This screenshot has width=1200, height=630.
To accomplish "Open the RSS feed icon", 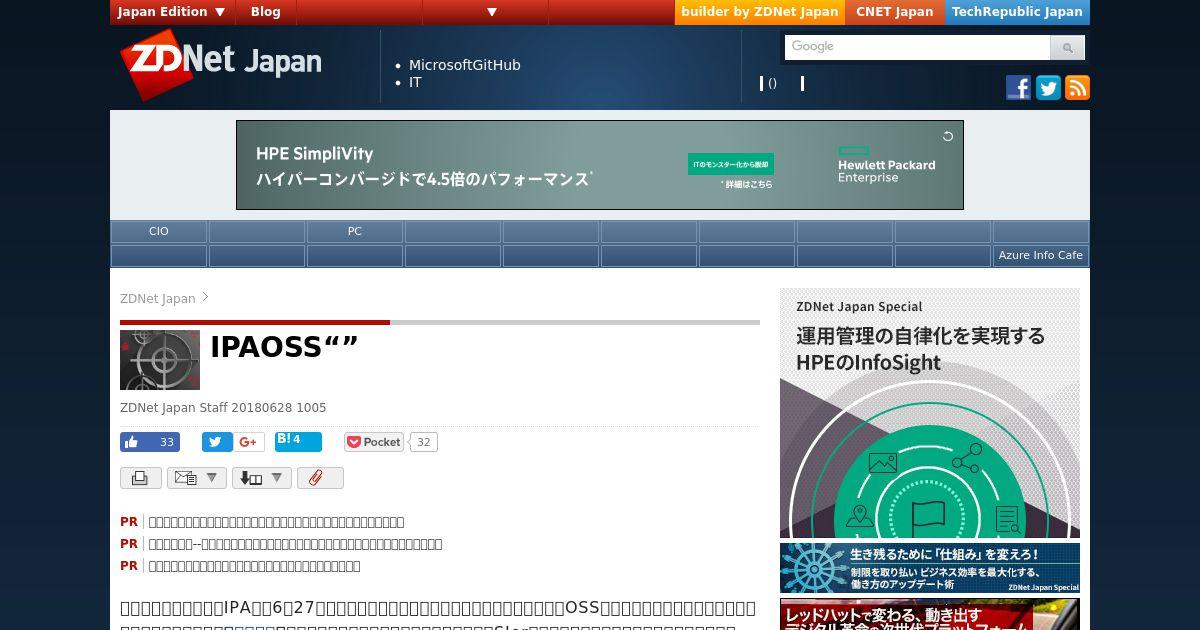I will 1077,88.
